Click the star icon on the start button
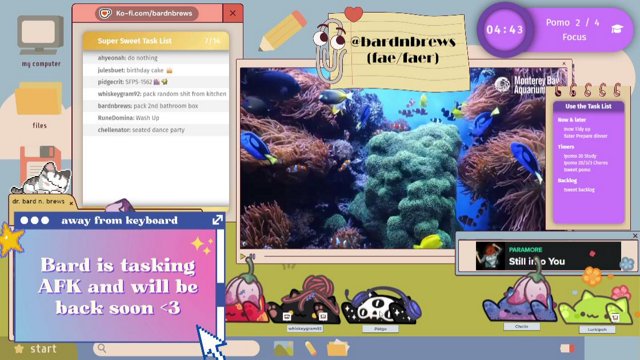 19,349
